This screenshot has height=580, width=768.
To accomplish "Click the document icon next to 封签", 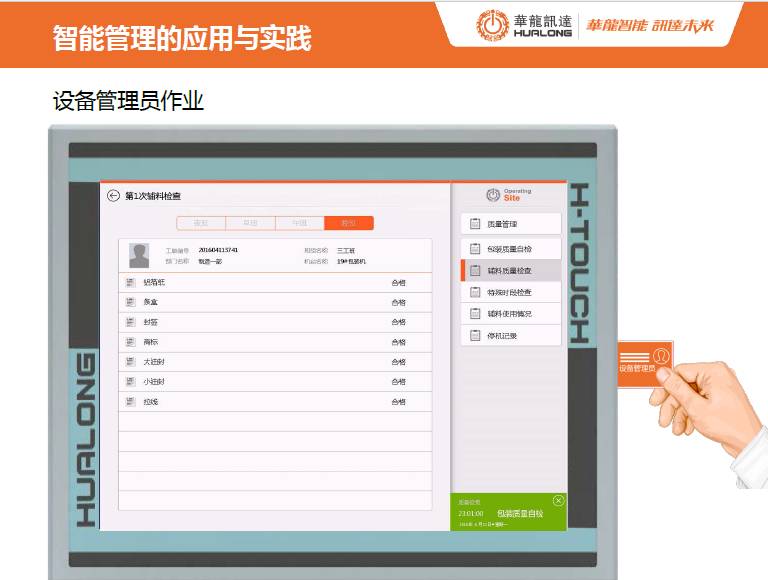I will point(130,322).
